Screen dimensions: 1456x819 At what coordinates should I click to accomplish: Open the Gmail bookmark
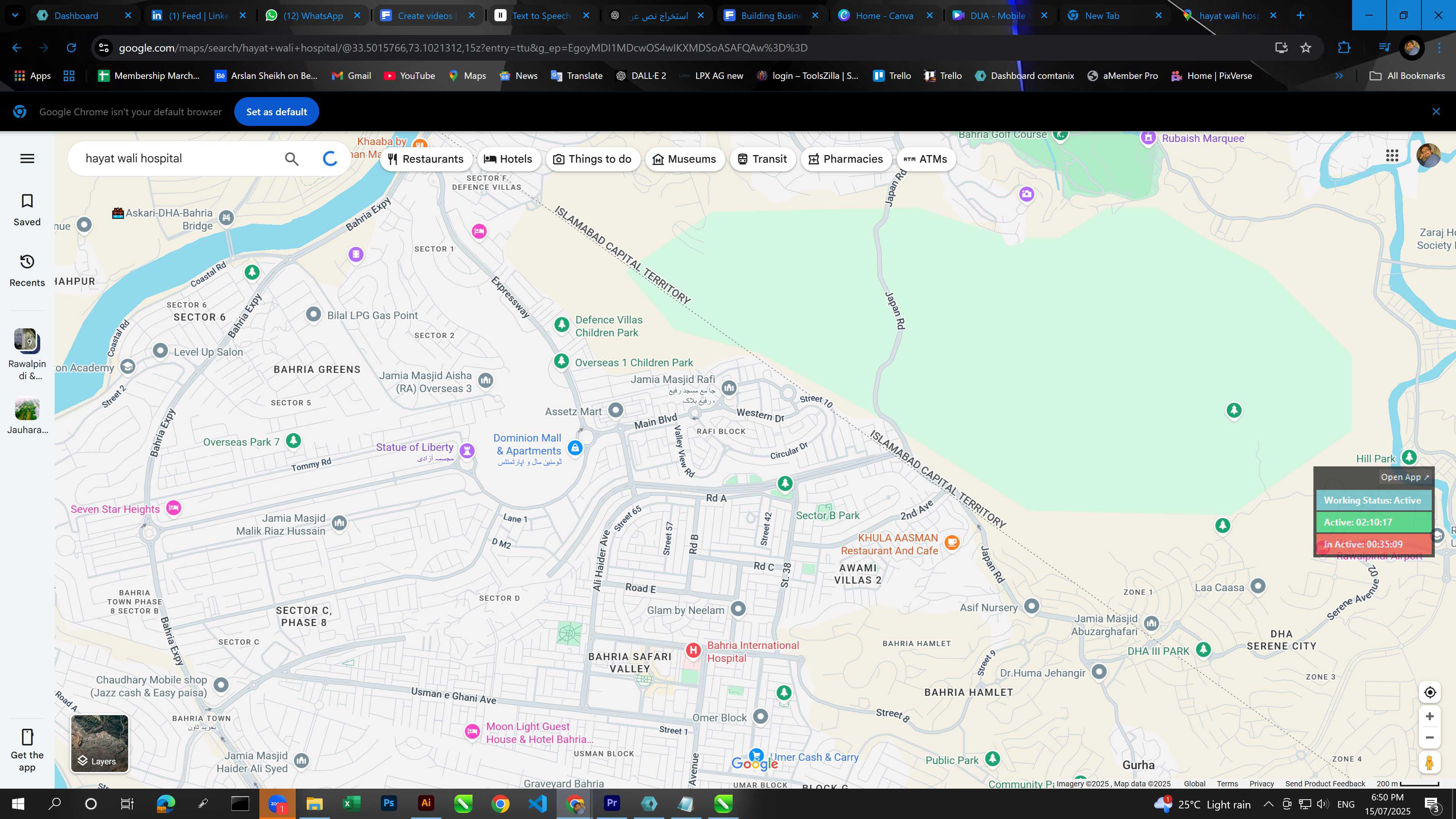pos(351,76)
